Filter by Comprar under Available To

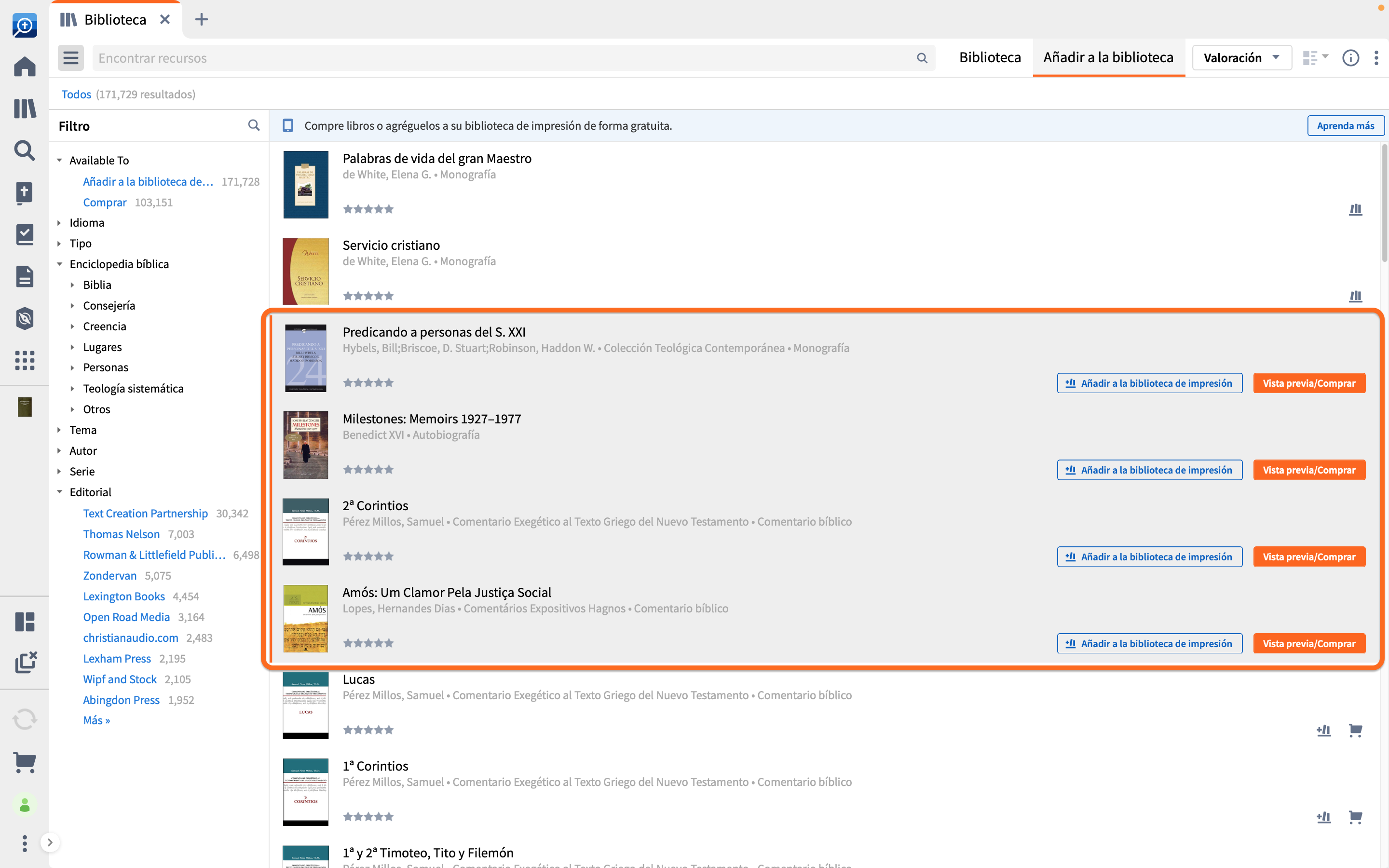(105, 202)
